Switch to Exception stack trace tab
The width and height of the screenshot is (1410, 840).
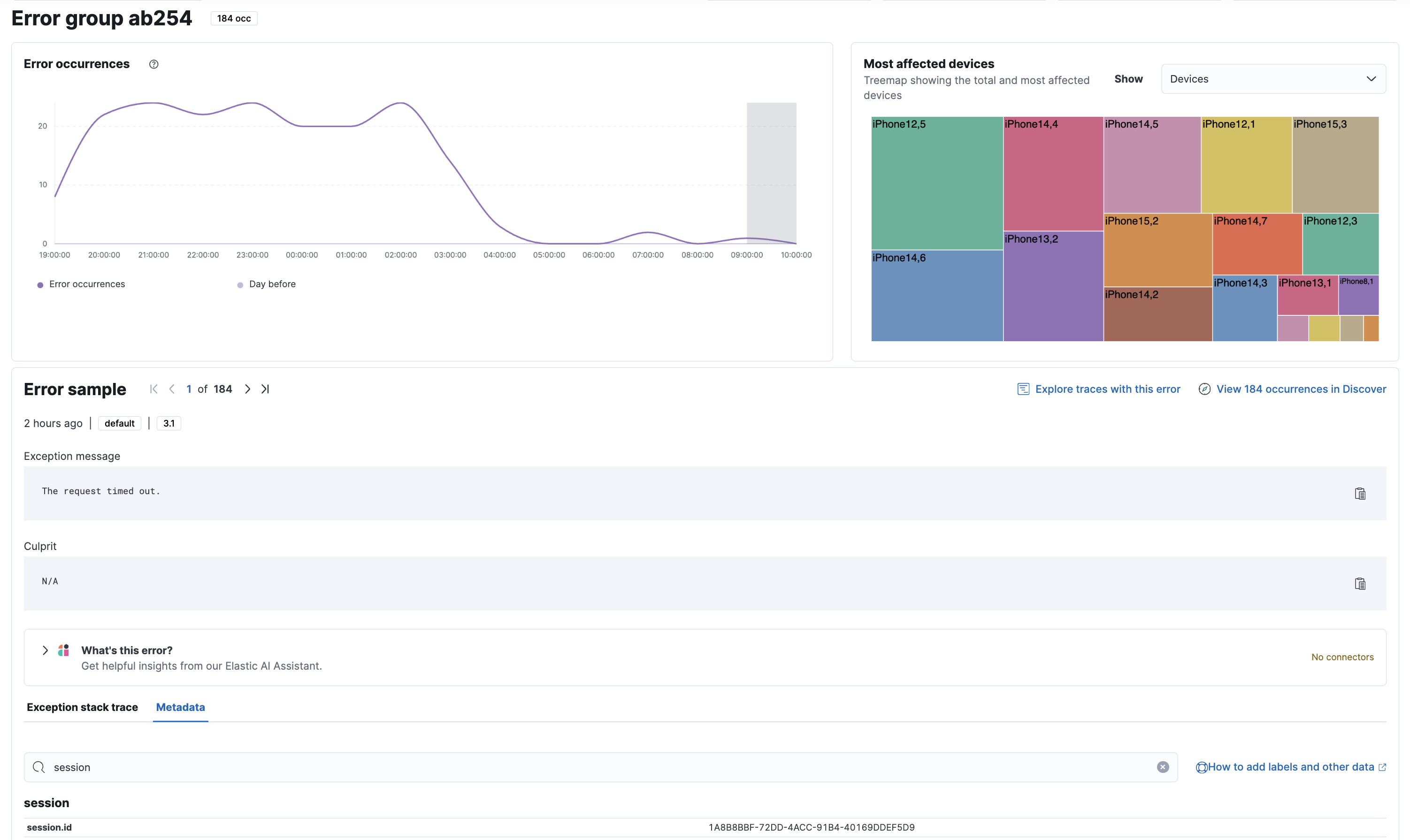(82, 707)
